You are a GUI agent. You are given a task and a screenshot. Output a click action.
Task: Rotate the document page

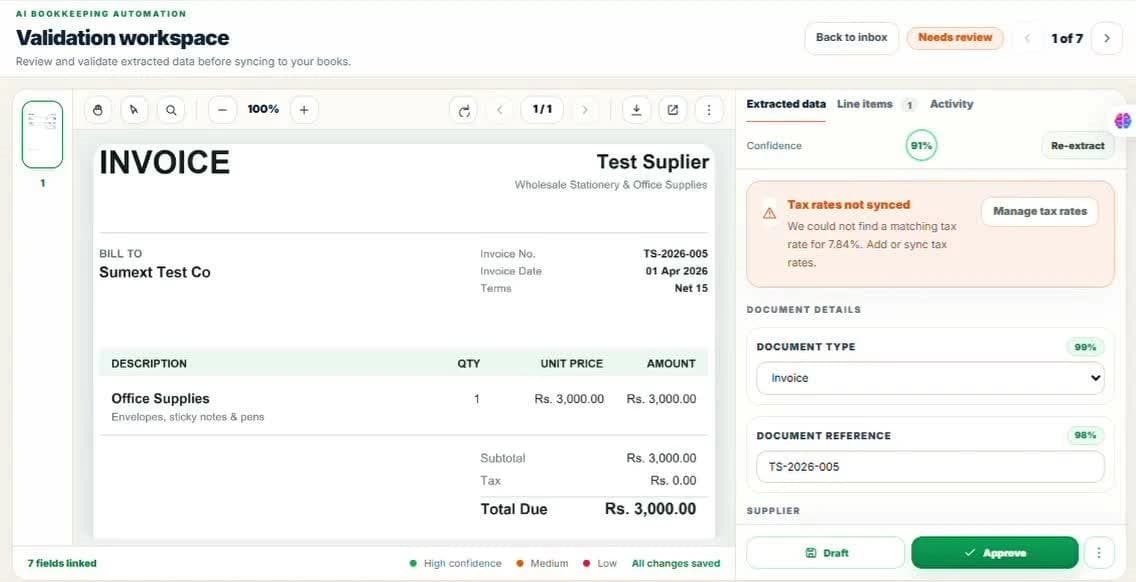click(x=464, y=110)
